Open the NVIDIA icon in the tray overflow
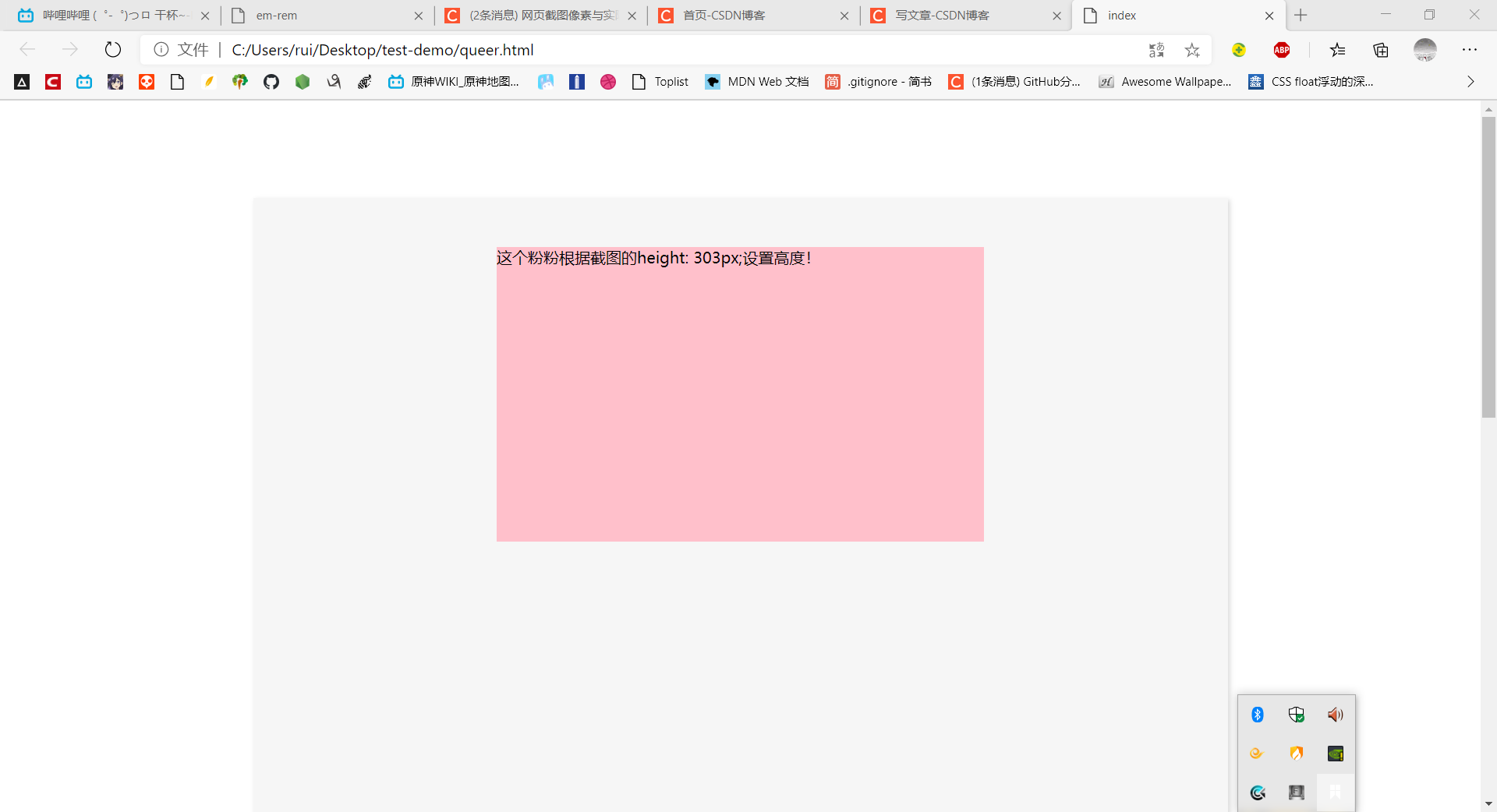The image size is (1497, 812). coord(1335,754)
